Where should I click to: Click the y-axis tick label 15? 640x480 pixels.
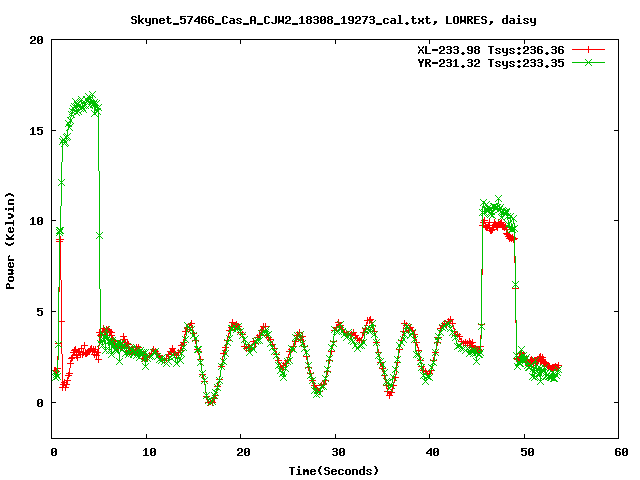36,131
